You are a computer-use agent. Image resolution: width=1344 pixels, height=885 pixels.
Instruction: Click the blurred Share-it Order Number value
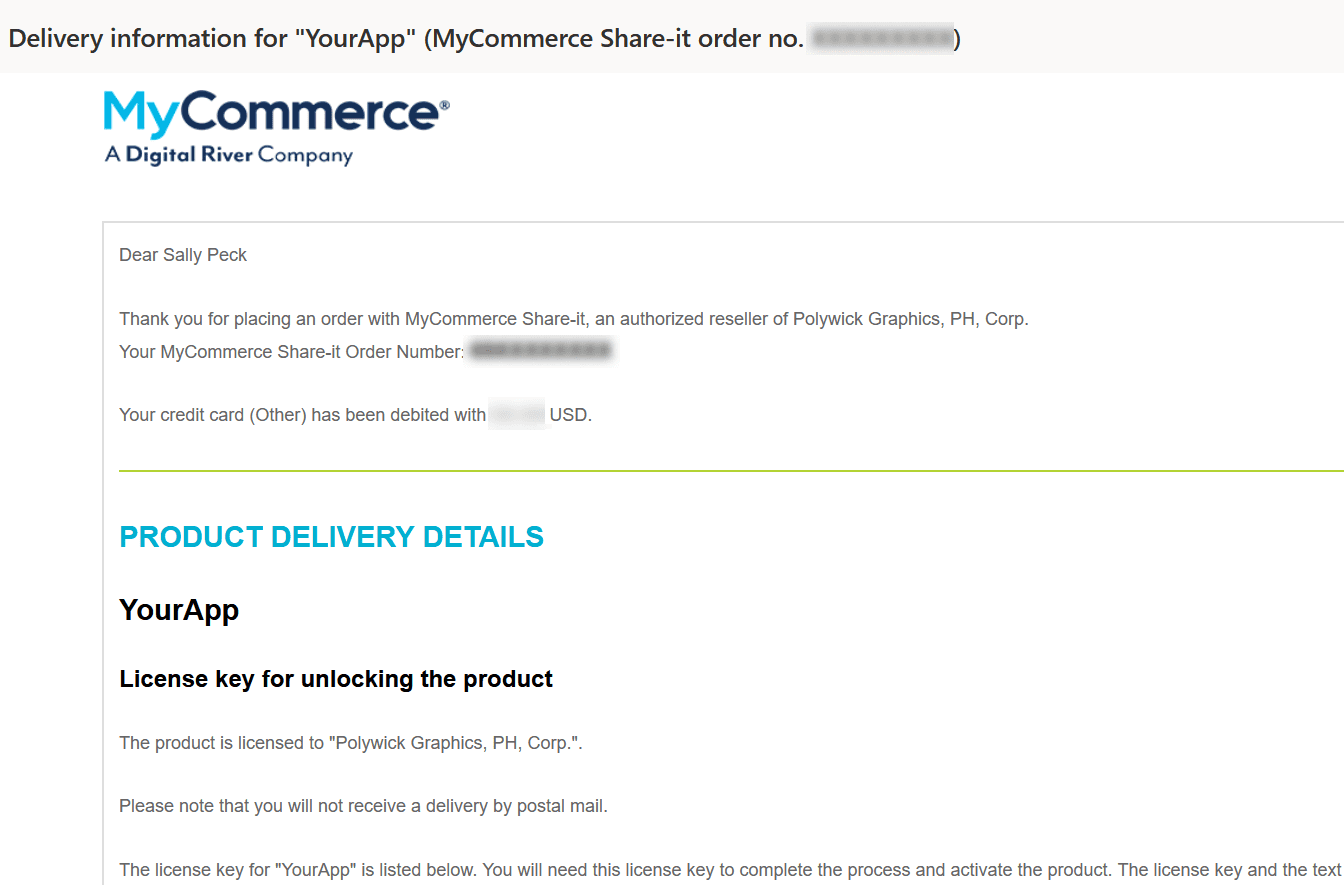click(541, 351)
